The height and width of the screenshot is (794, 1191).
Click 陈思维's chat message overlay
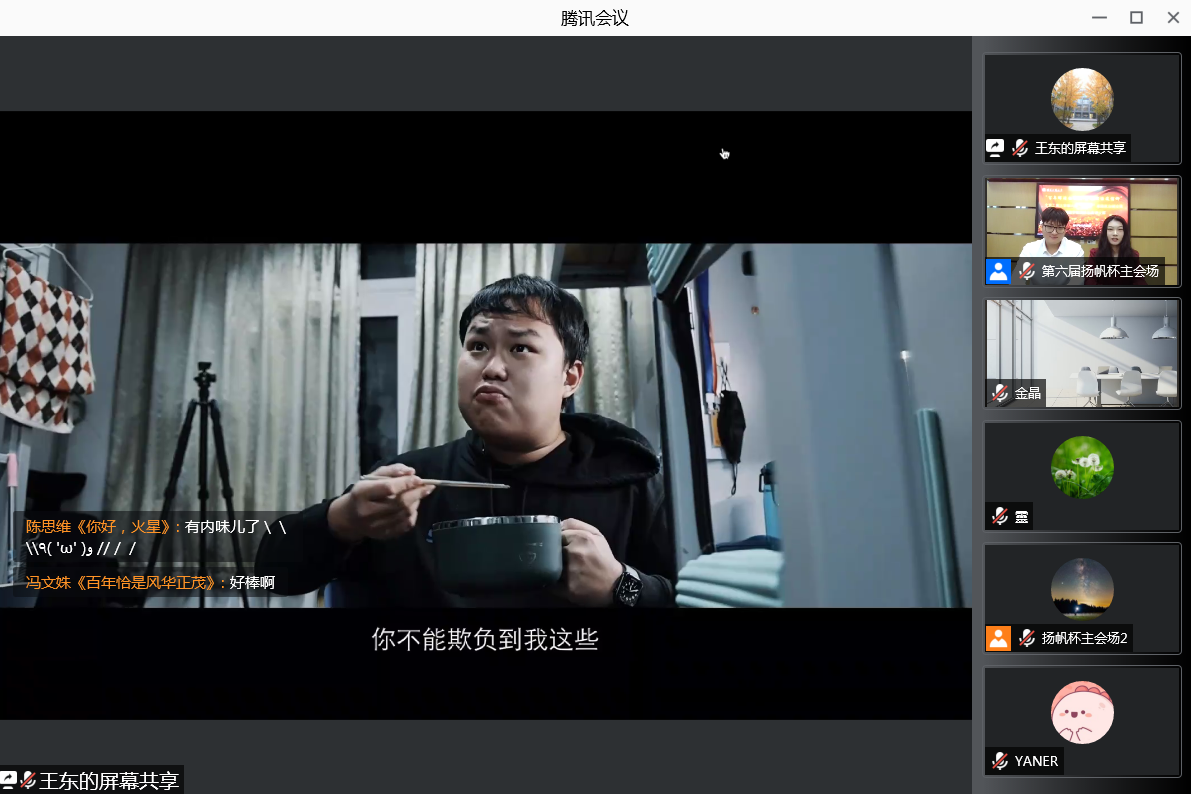(155, 537)
